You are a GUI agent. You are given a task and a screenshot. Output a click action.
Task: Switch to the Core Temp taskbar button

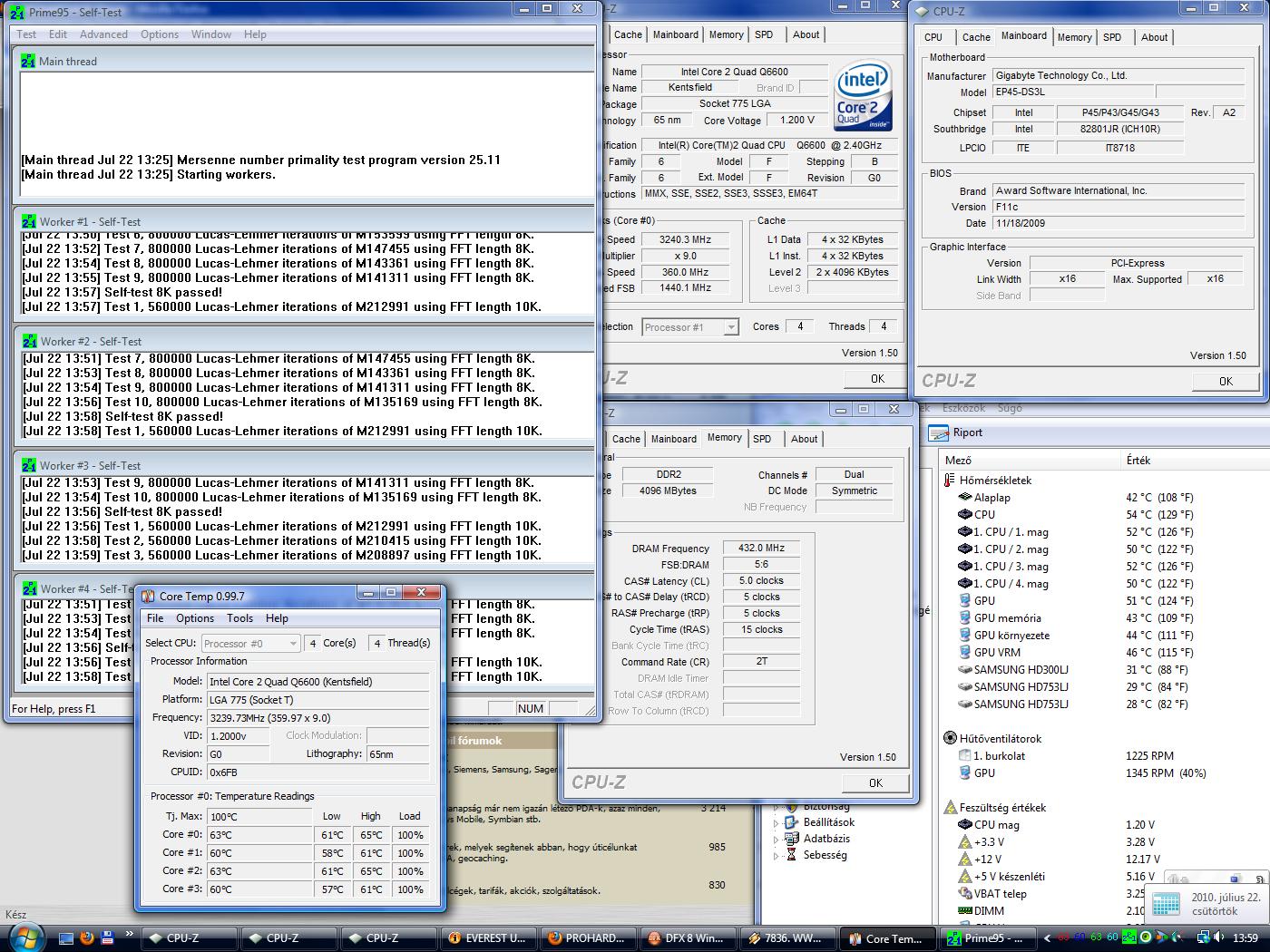point(887,938)
